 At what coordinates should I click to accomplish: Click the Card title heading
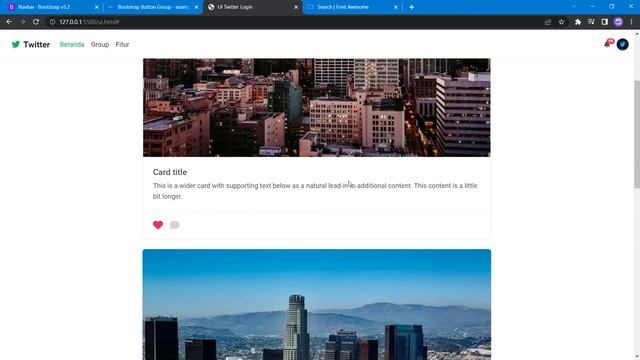pyautogui.click(x=170, y=172)
